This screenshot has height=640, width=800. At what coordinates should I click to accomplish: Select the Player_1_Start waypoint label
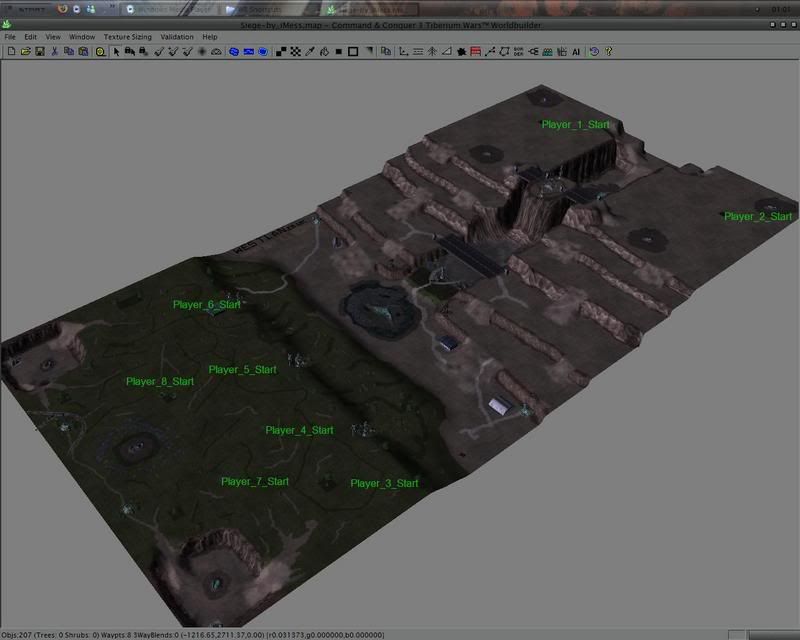(575, 125)
